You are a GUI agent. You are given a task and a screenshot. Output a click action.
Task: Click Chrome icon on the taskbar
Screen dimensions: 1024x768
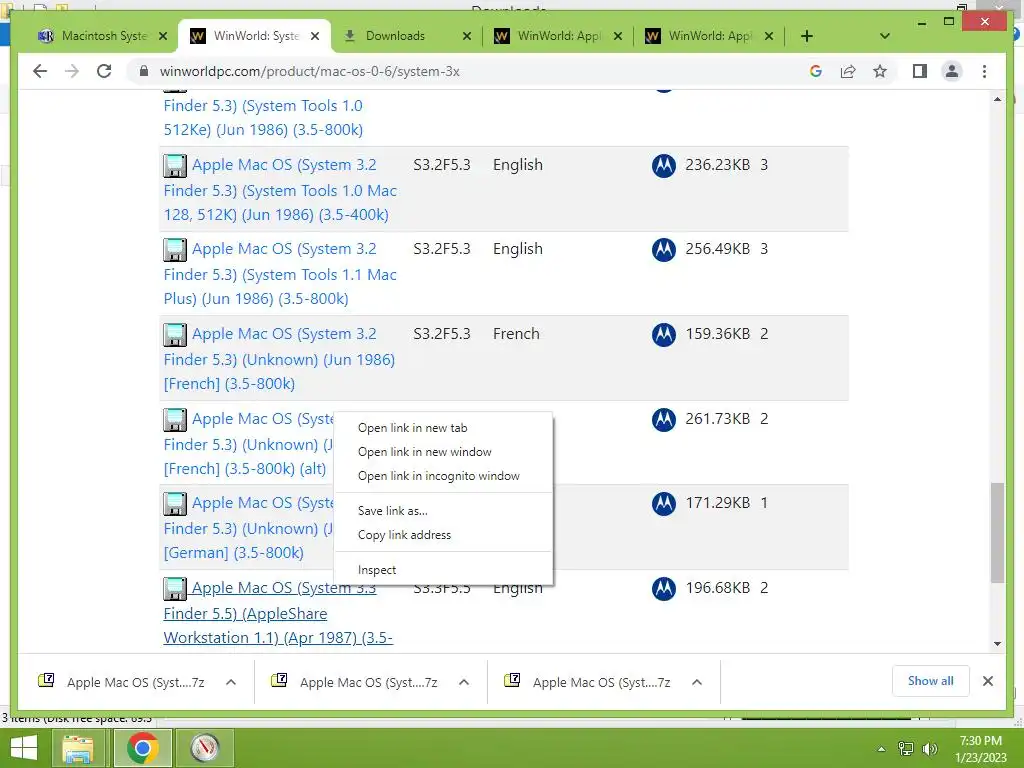click(x=142, y=748)
